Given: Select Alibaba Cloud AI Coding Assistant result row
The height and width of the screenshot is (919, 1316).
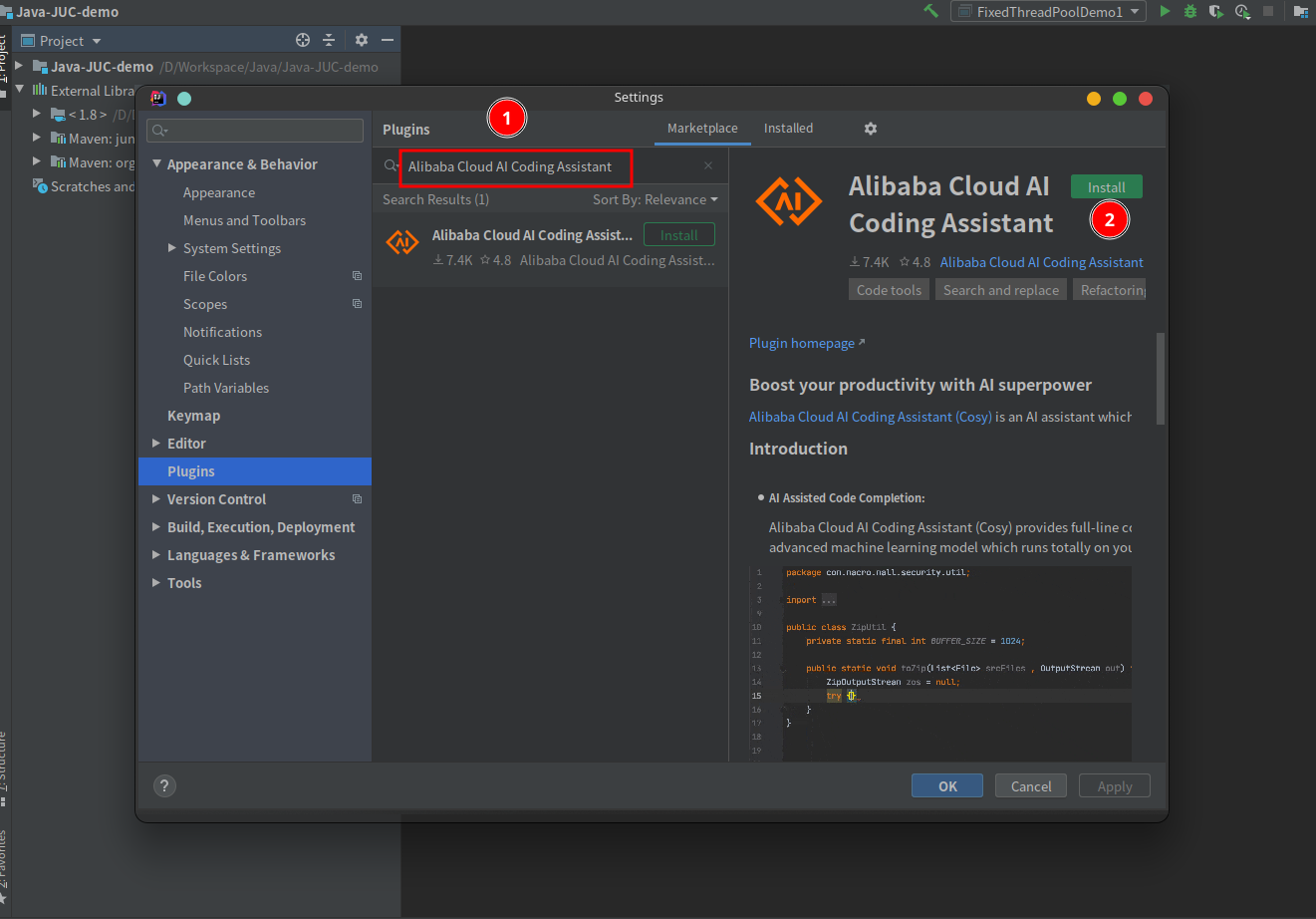Looking at the screenshot, I should [550, 247].
